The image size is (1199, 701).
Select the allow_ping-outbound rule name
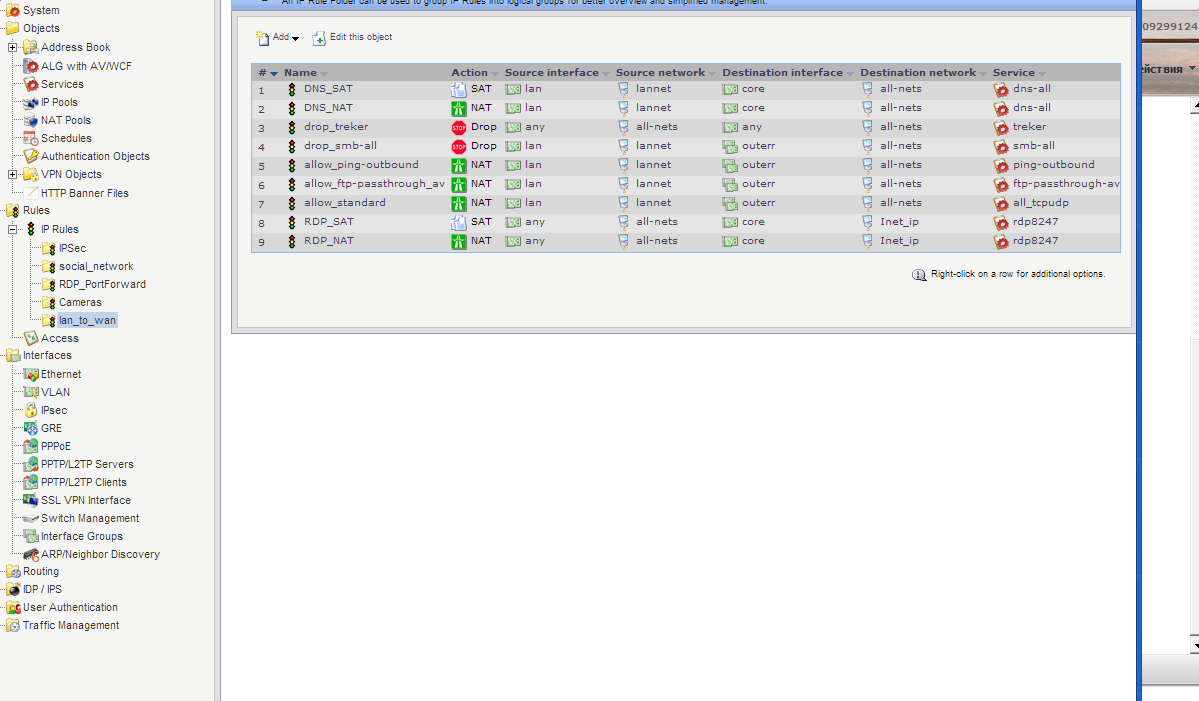click(x=361, y=165)
